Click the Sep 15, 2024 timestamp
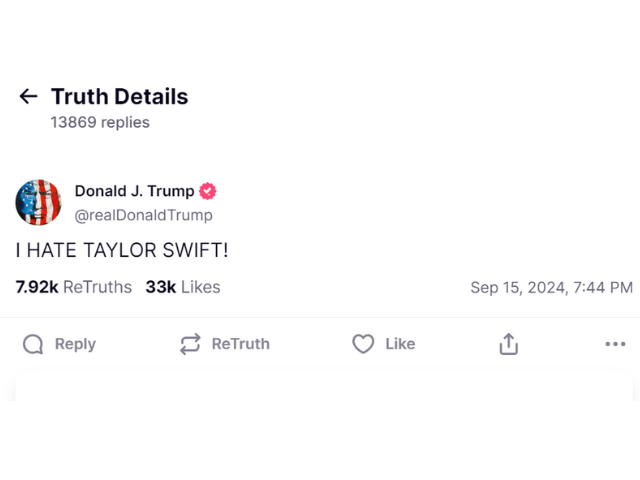The image size is (640, 480). [551, 287]
